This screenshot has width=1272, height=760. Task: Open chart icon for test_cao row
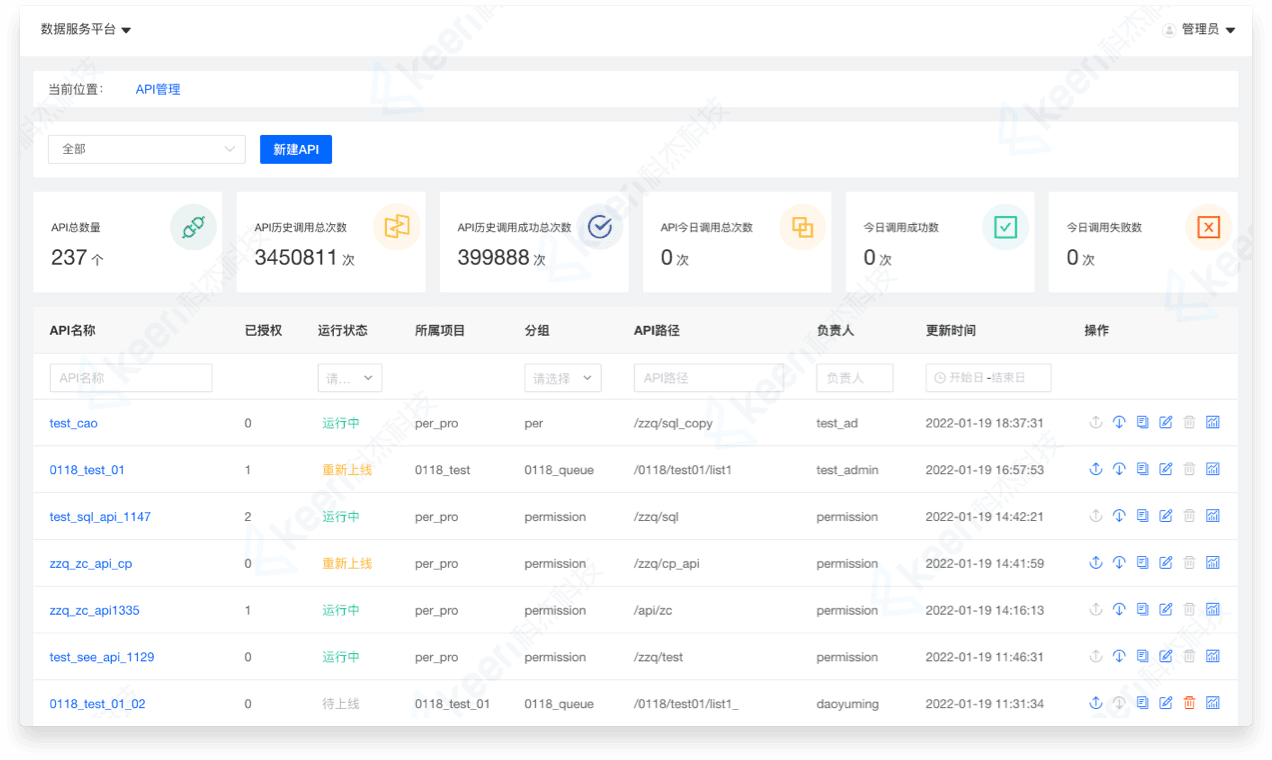(1212, 423)
